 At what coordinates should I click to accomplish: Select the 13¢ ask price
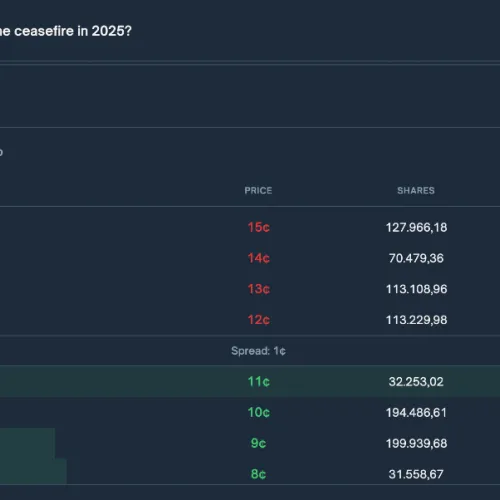coord(258,289)
